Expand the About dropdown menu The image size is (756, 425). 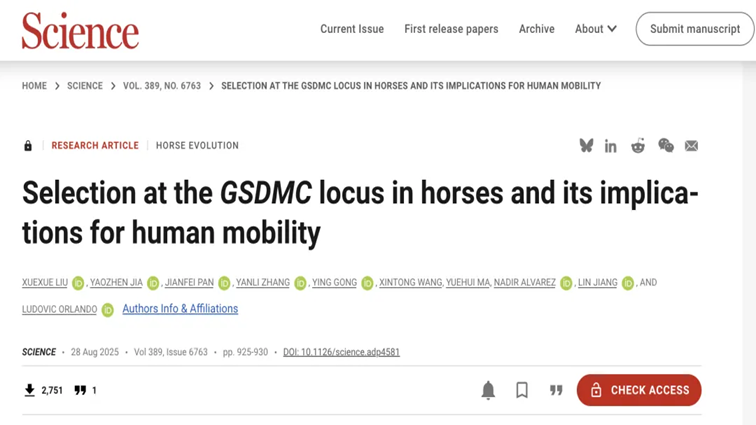(x=595, y=29)
